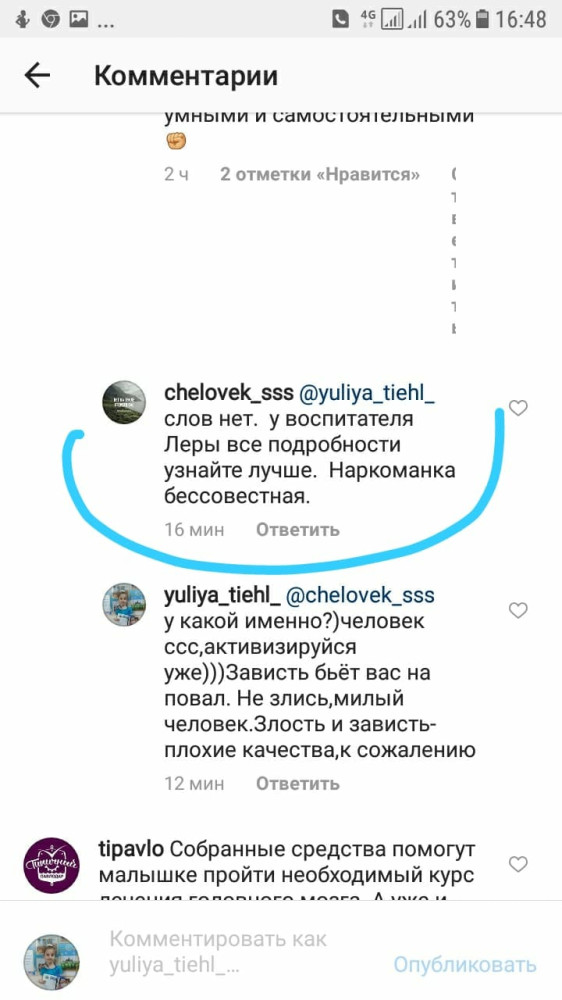Open tipavlo username link
The height and width of the screenshot is (1000, 562).
pos(131,851)
